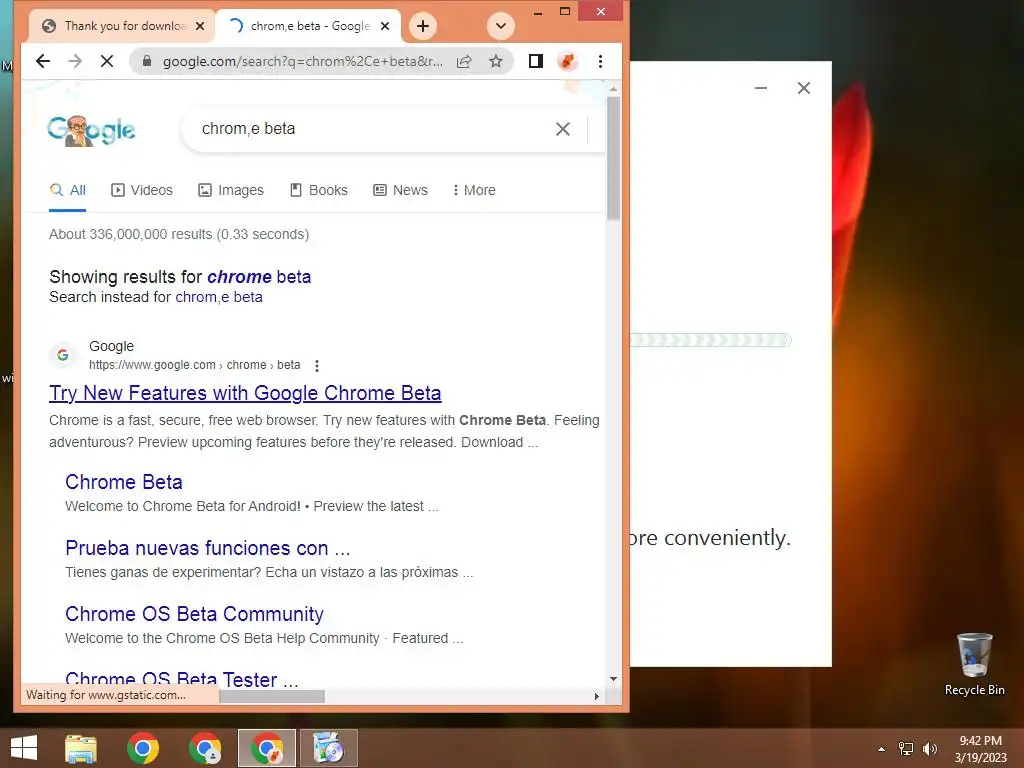Switch to Images results
Viewport: 1024px width, 768px height.
coord(231,190)
